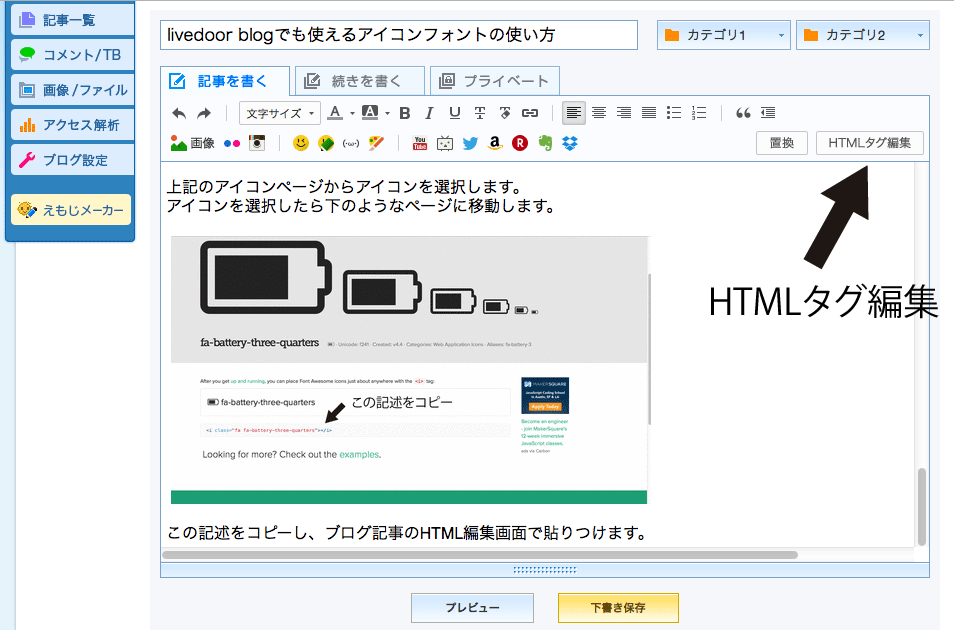Viewport: 954px width, 630px height.
Task: Align text right
Action: pos(624,113)
